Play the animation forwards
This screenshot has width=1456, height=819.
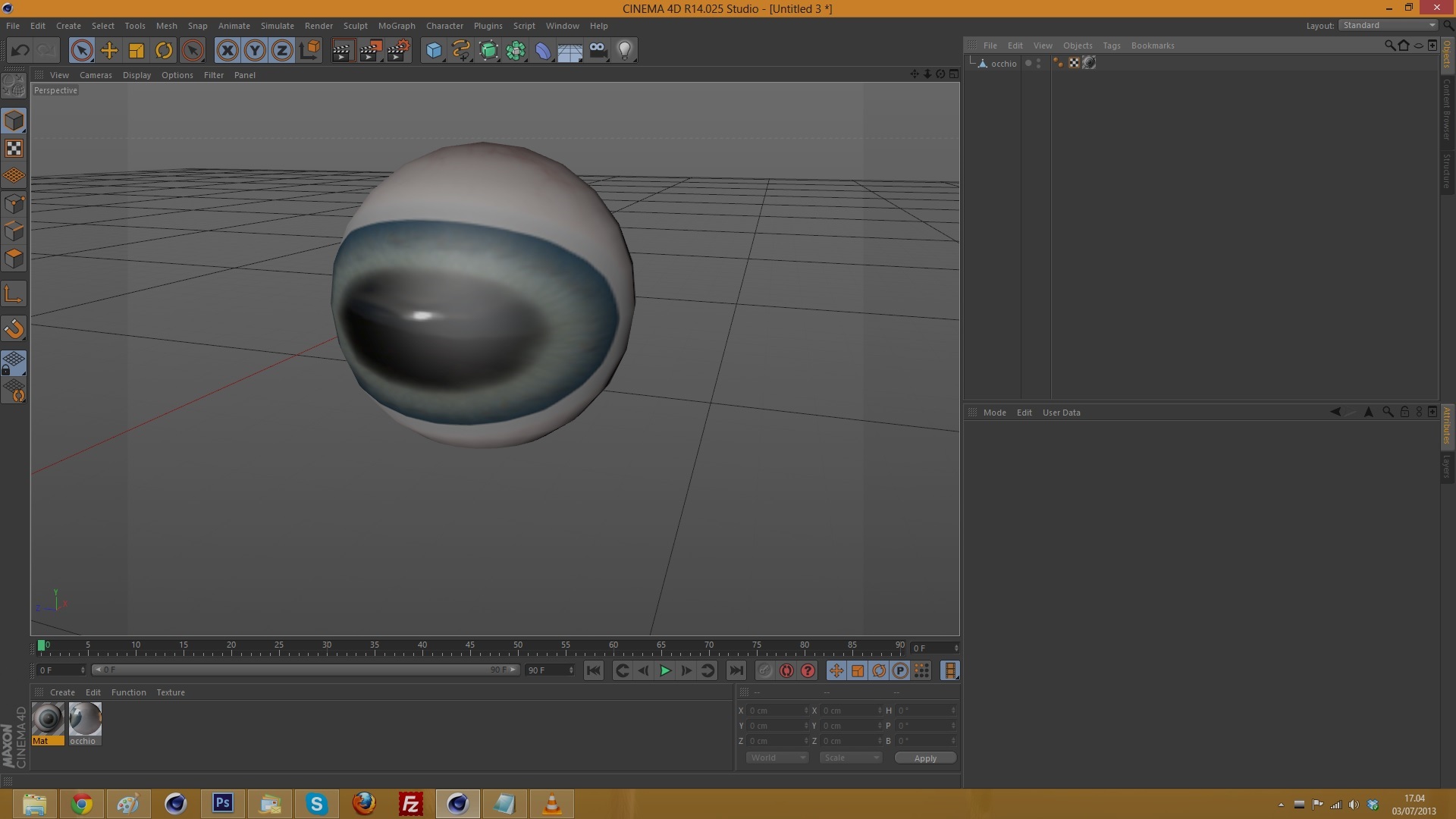pos(665,670)
